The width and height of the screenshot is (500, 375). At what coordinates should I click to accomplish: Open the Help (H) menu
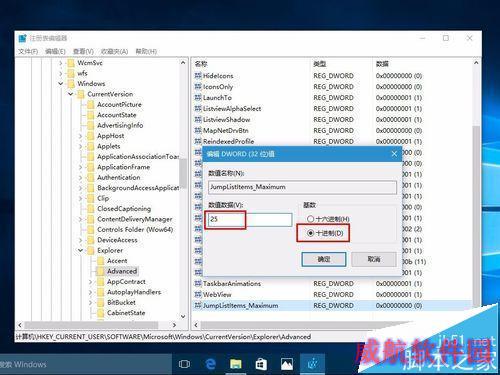(x=146, y=51)
